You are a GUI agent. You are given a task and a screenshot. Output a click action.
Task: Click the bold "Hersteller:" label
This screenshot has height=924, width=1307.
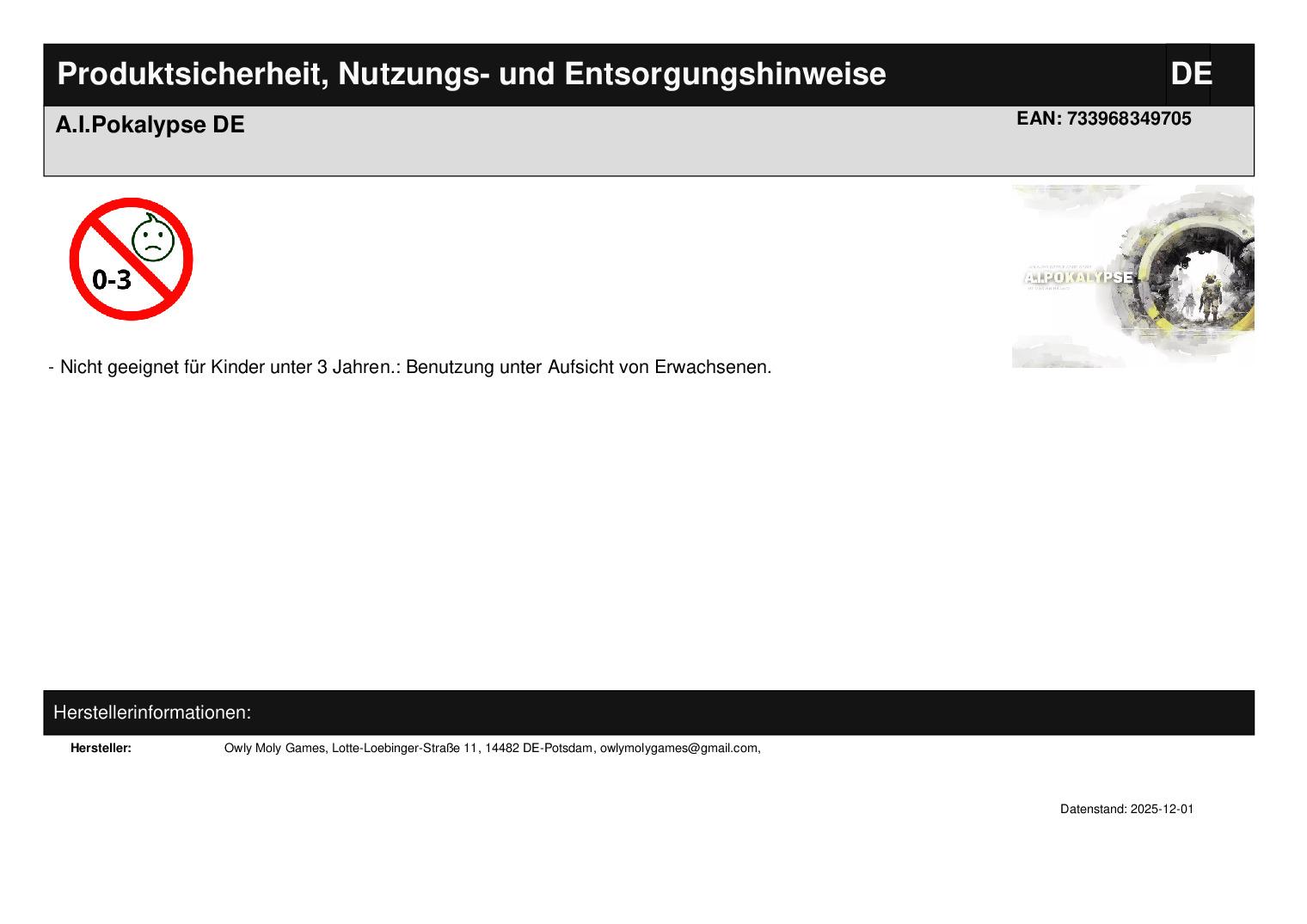pyautogui.click(x=101, y=748)
